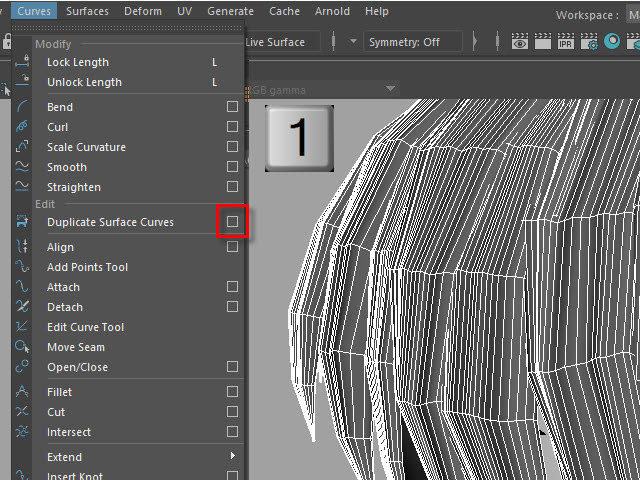This screenshot has width=640, height=480.
Task: Open the Render View eye clapperboard icon
Action: (x=519, y=43)
